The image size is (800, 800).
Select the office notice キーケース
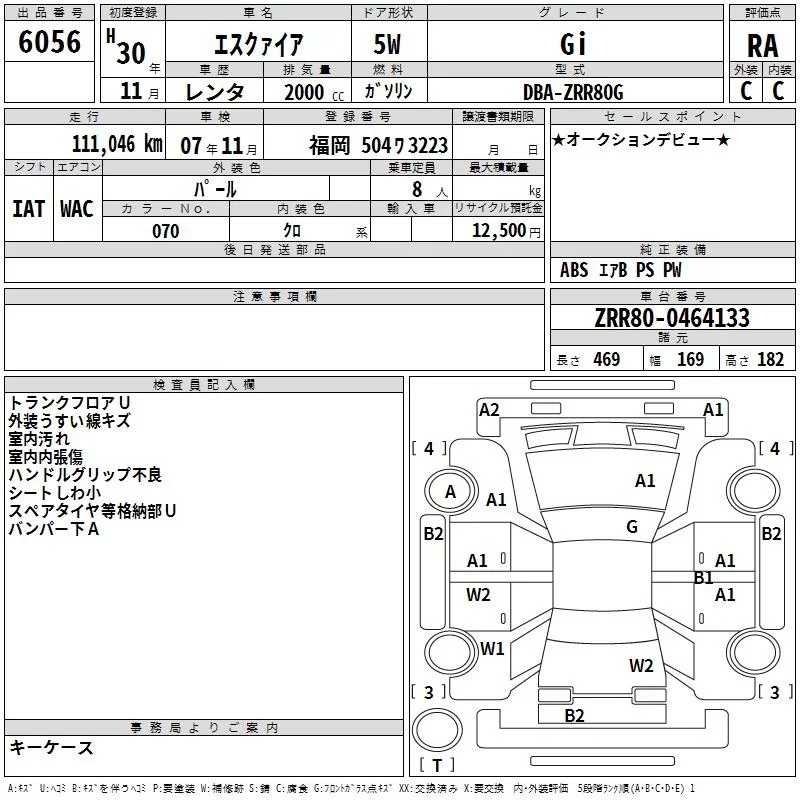pos(51,747)
